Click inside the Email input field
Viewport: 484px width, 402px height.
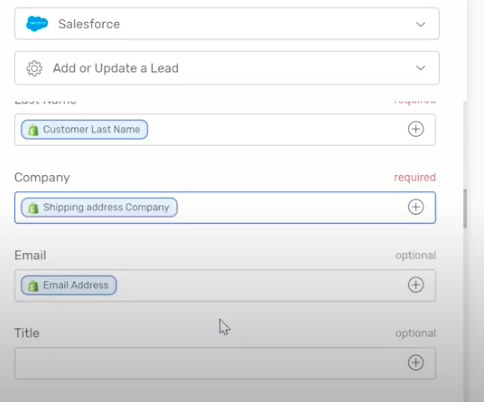[225, 285]
